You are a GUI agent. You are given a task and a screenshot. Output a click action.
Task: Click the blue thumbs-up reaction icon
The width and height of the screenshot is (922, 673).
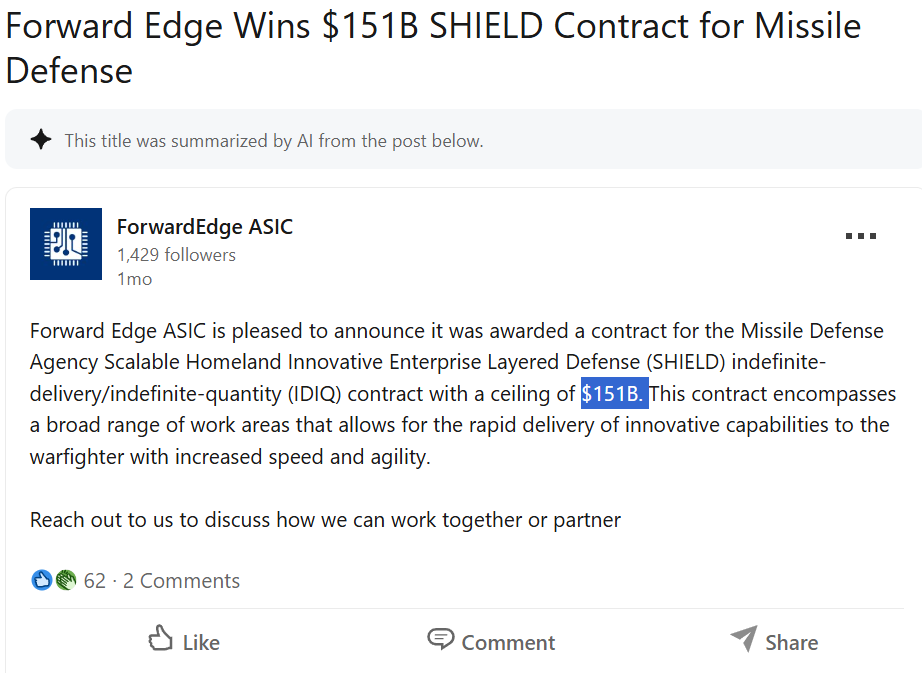click(x=41, y=580)
